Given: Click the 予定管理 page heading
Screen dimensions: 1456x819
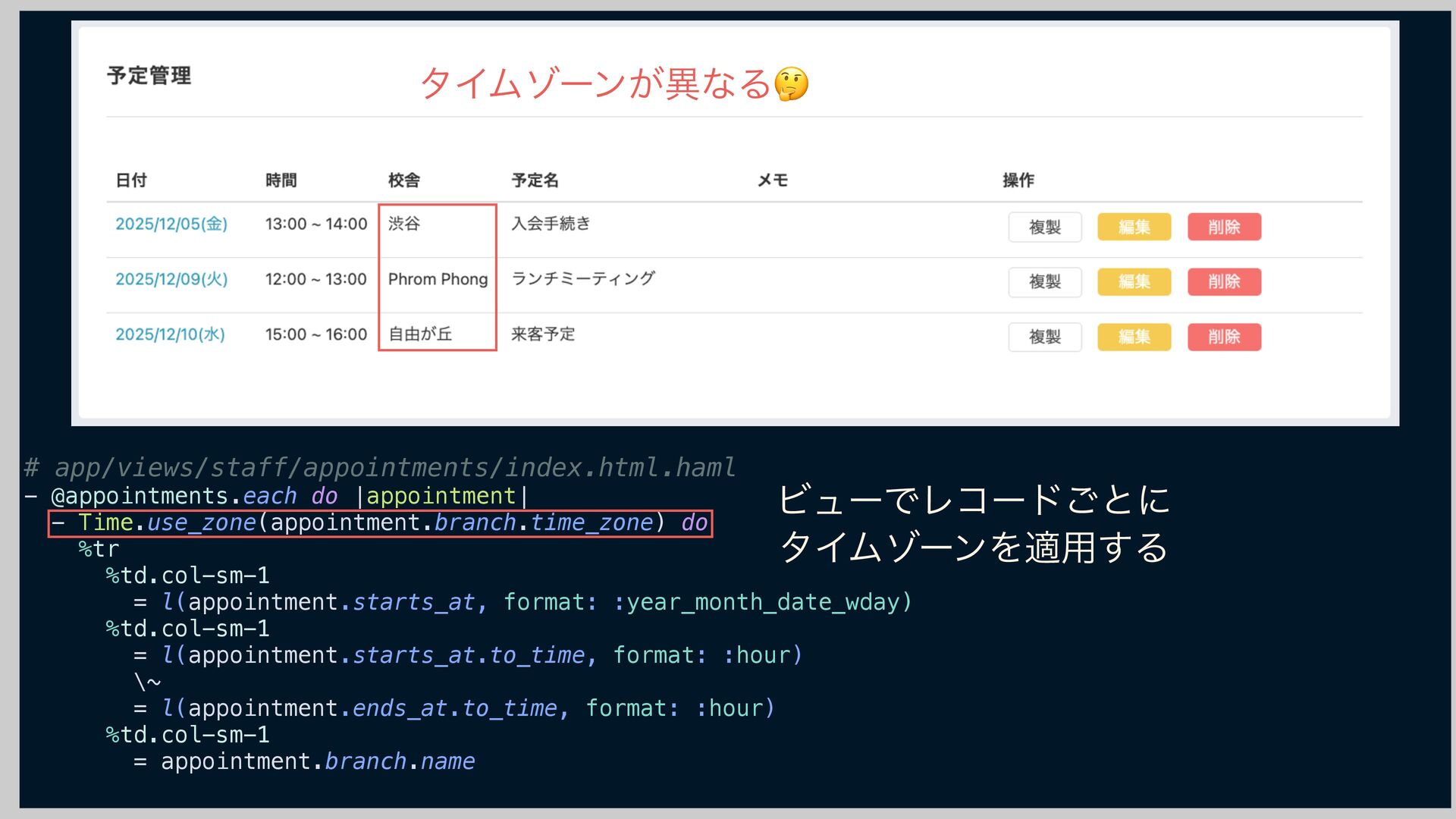Looking at the screenshot, I should coord(149,76).
